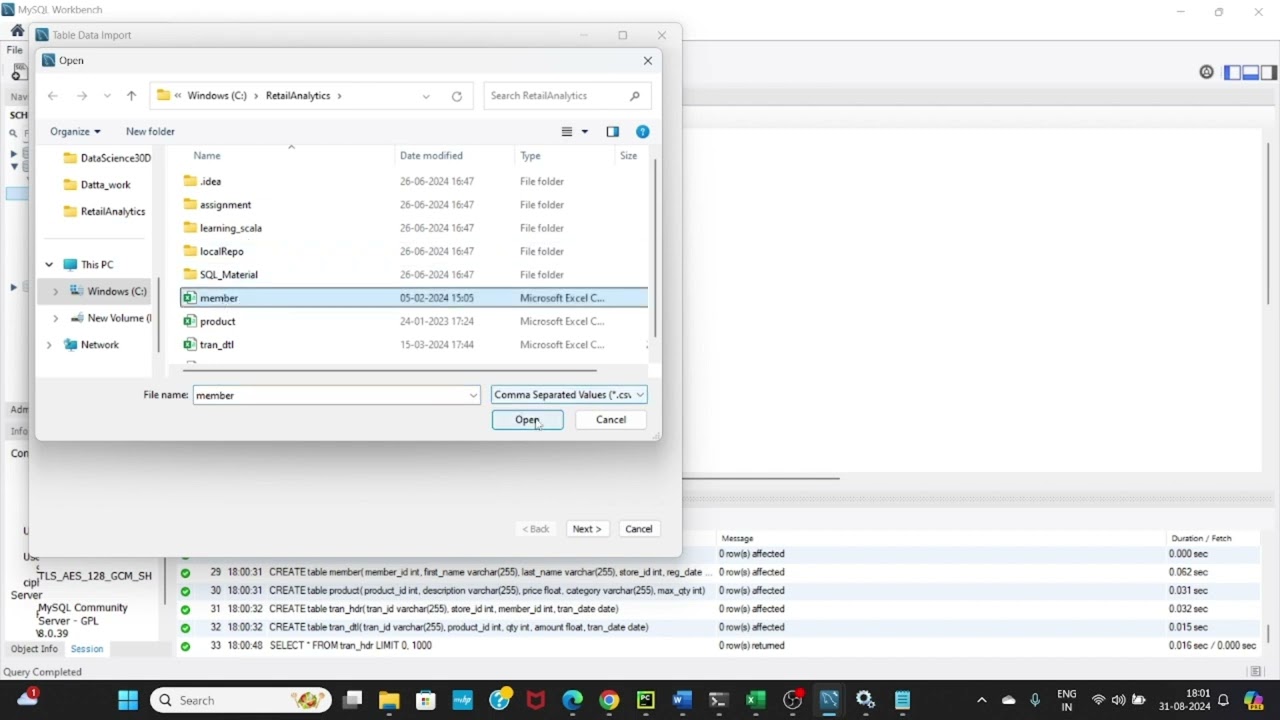The width and height of the screenshot is (1280, 720).
Task: Open Workbench preferences gear icon
Action: (1207, 72)
